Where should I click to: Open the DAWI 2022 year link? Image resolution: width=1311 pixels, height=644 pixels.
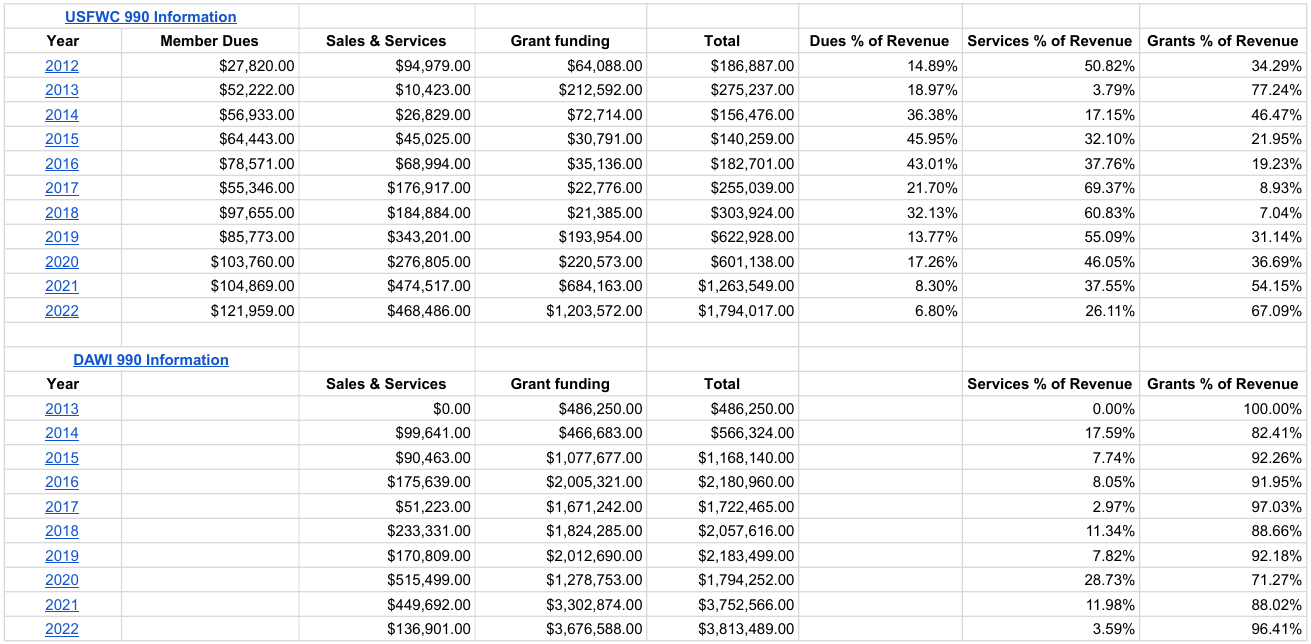(62, 629)
